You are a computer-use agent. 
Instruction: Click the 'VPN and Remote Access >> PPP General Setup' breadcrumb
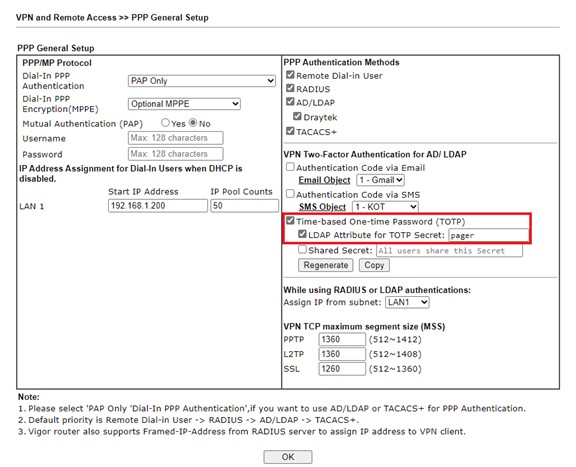112,17
